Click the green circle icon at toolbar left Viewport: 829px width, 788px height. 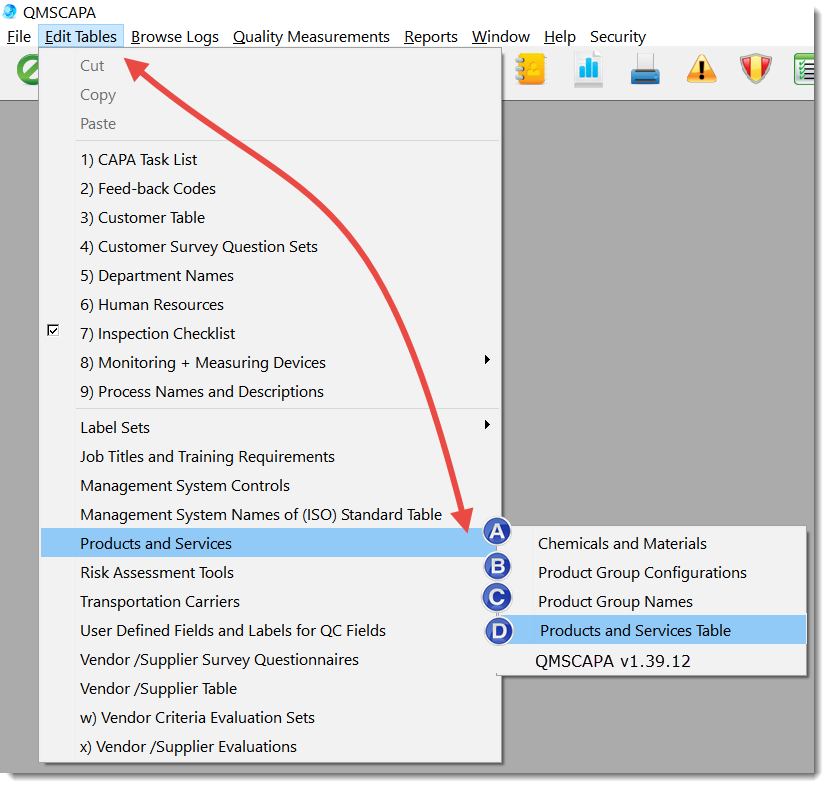pyautogui.click(x=27, y=69)
